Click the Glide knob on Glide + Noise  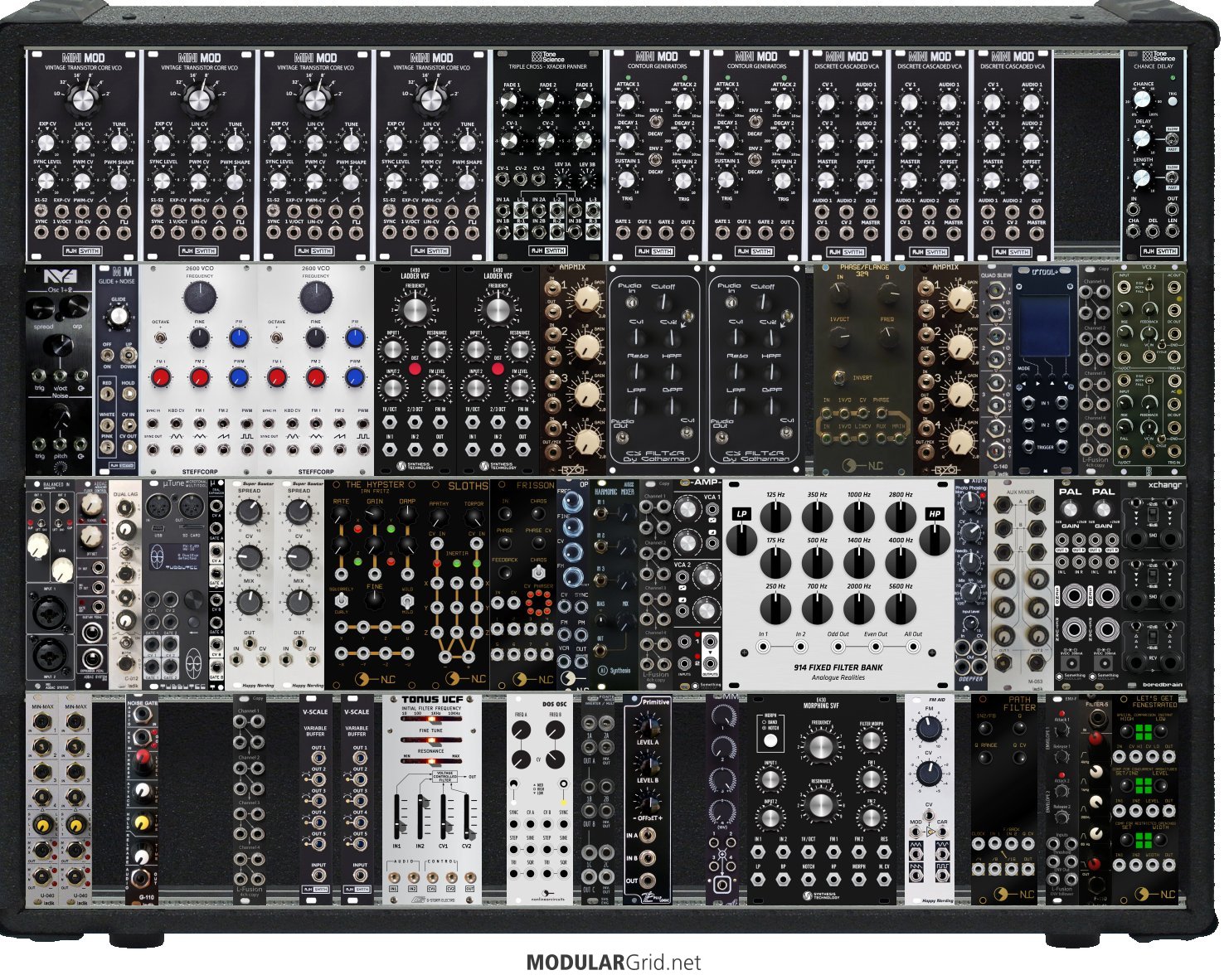(119, 316)
